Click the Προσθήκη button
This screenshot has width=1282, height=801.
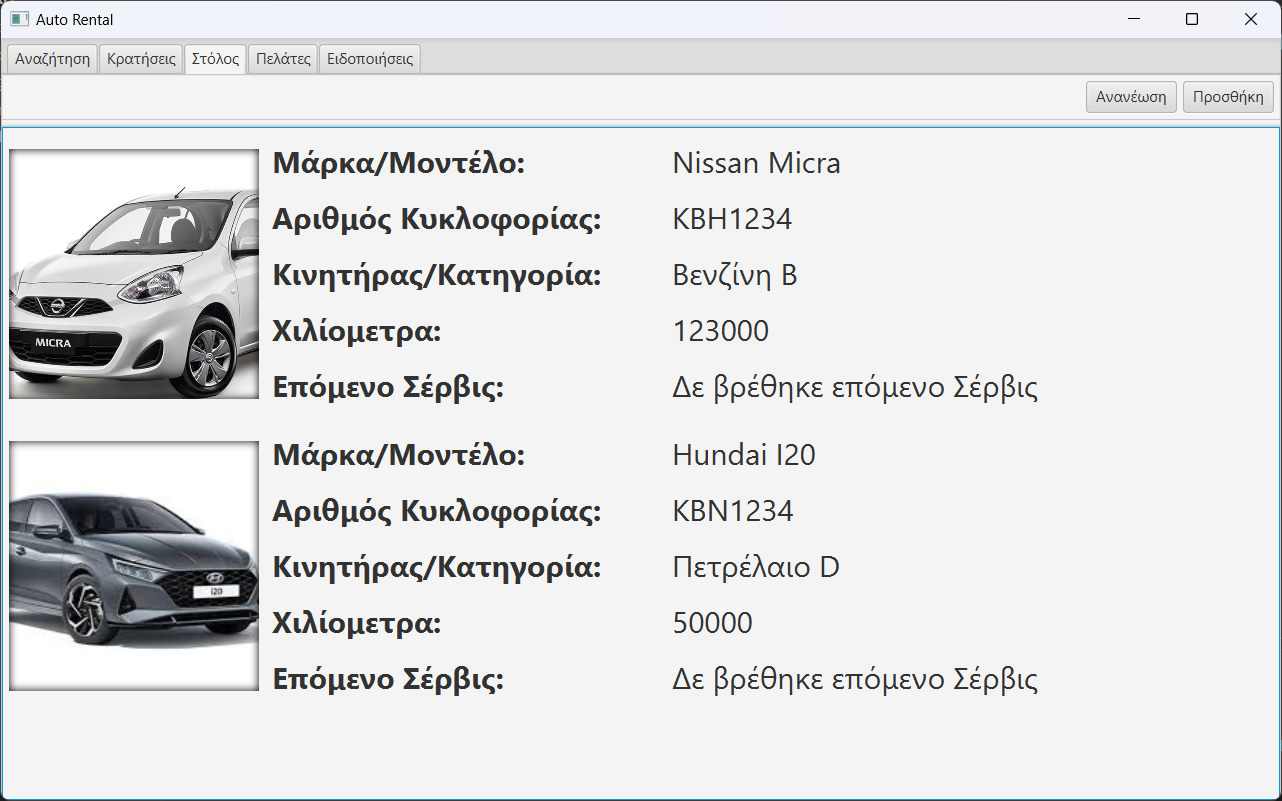coord(1228,97)
